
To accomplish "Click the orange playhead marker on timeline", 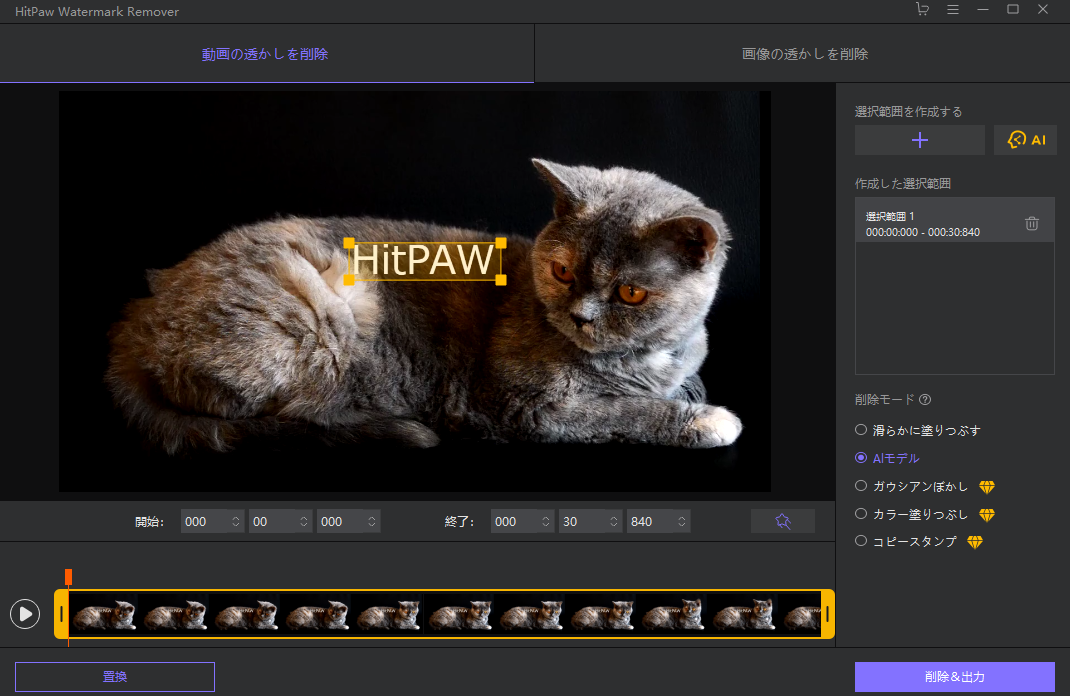I will point(68,577).
